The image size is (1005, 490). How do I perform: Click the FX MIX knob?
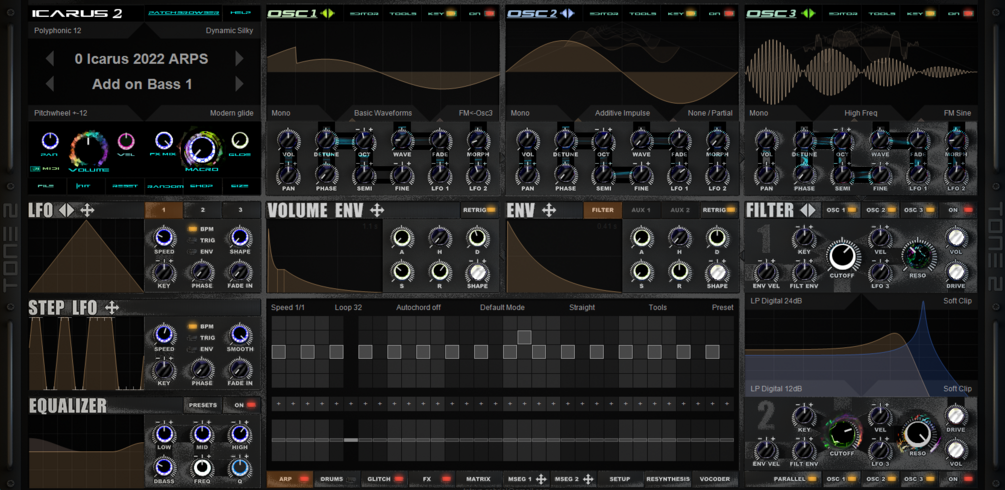(164, 140)
